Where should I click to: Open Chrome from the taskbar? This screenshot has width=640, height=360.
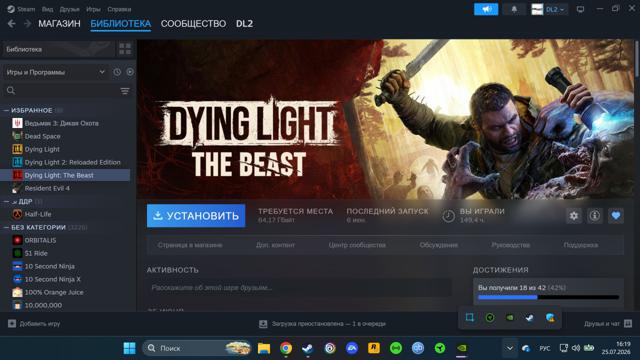[286, 348]
